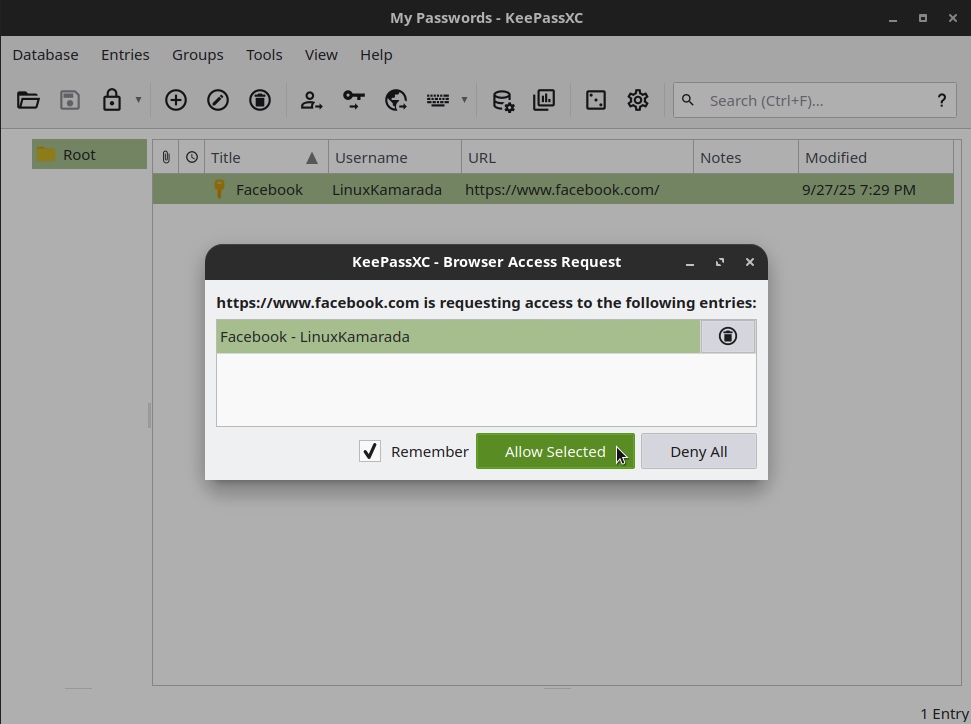This screenshot has width=971, height=724.
Task: Open the Tools menu
Action: coord(264,55)
